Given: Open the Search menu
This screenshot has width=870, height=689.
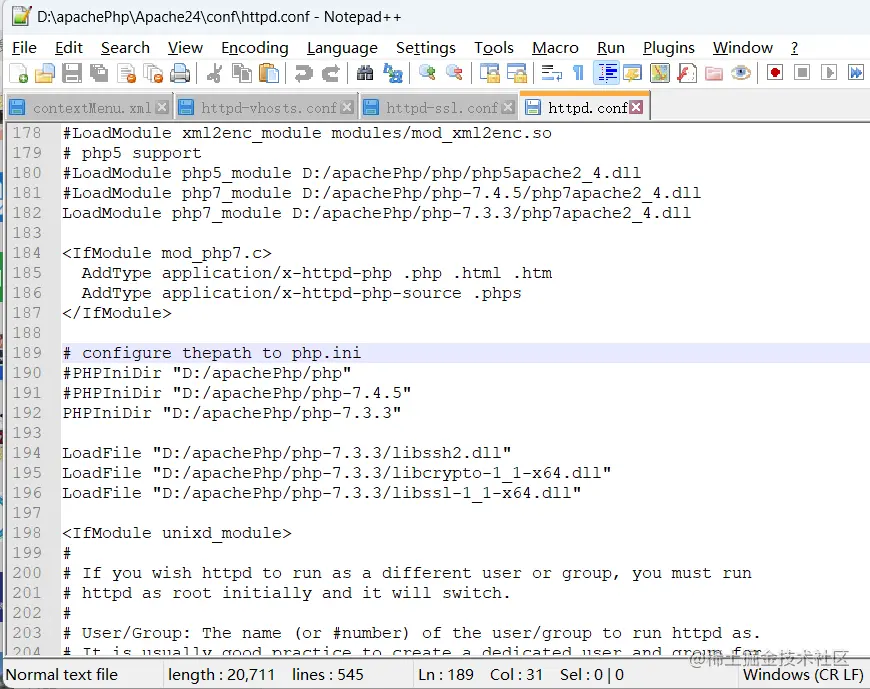Looking at the screenshot, I should click(x=125, y=48).
